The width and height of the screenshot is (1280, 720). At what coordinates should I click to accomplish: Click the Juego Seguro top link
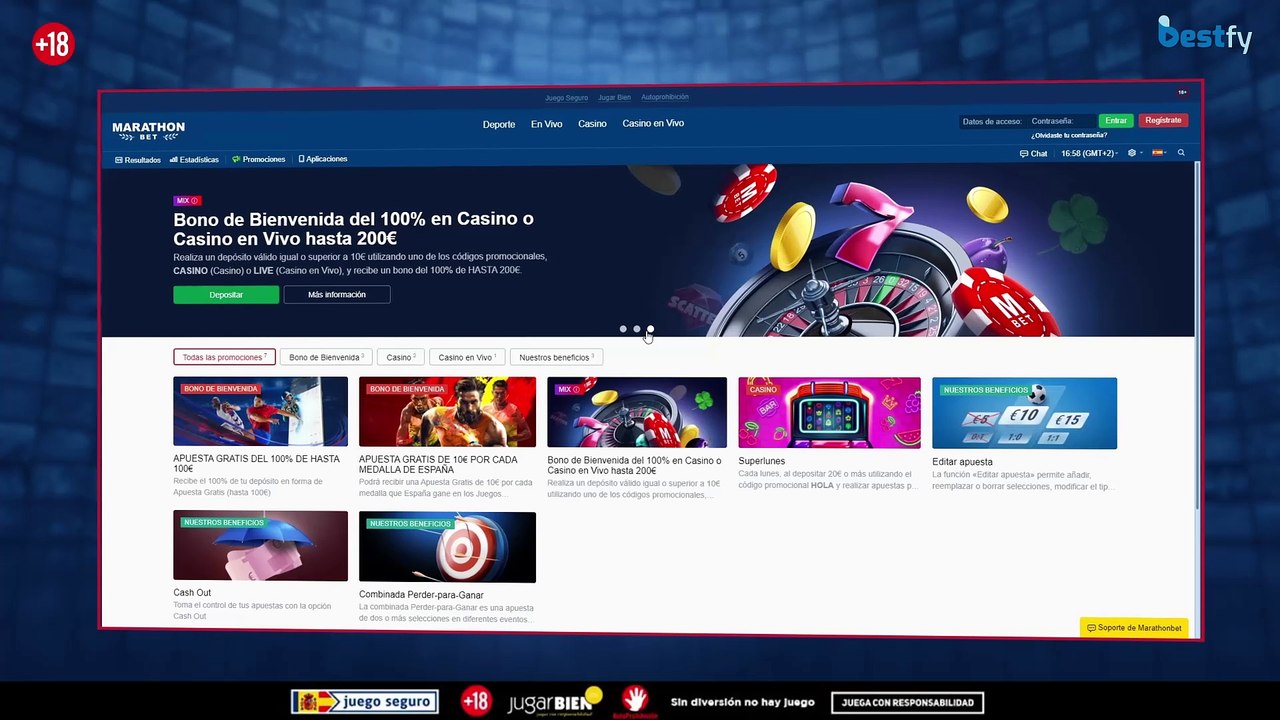click(566, 98)
